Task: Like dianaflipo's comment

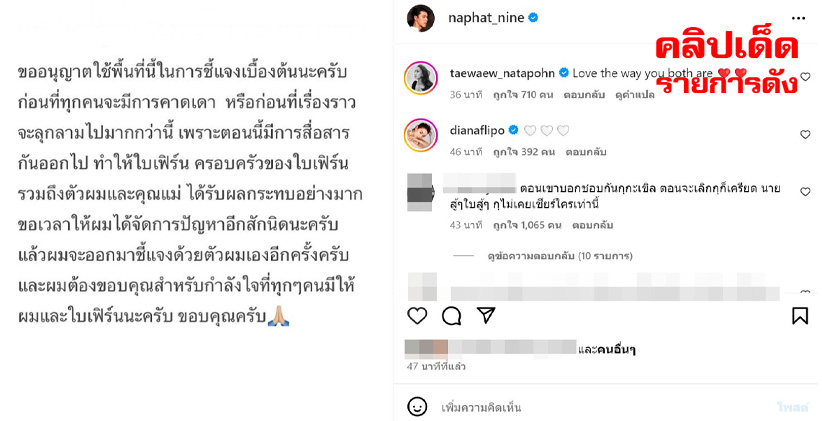Action: 805,135
